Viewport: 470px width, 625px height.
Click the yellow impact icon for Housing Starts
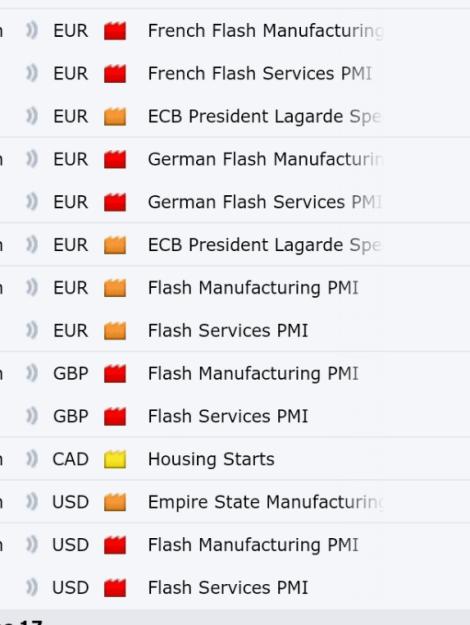115,459
